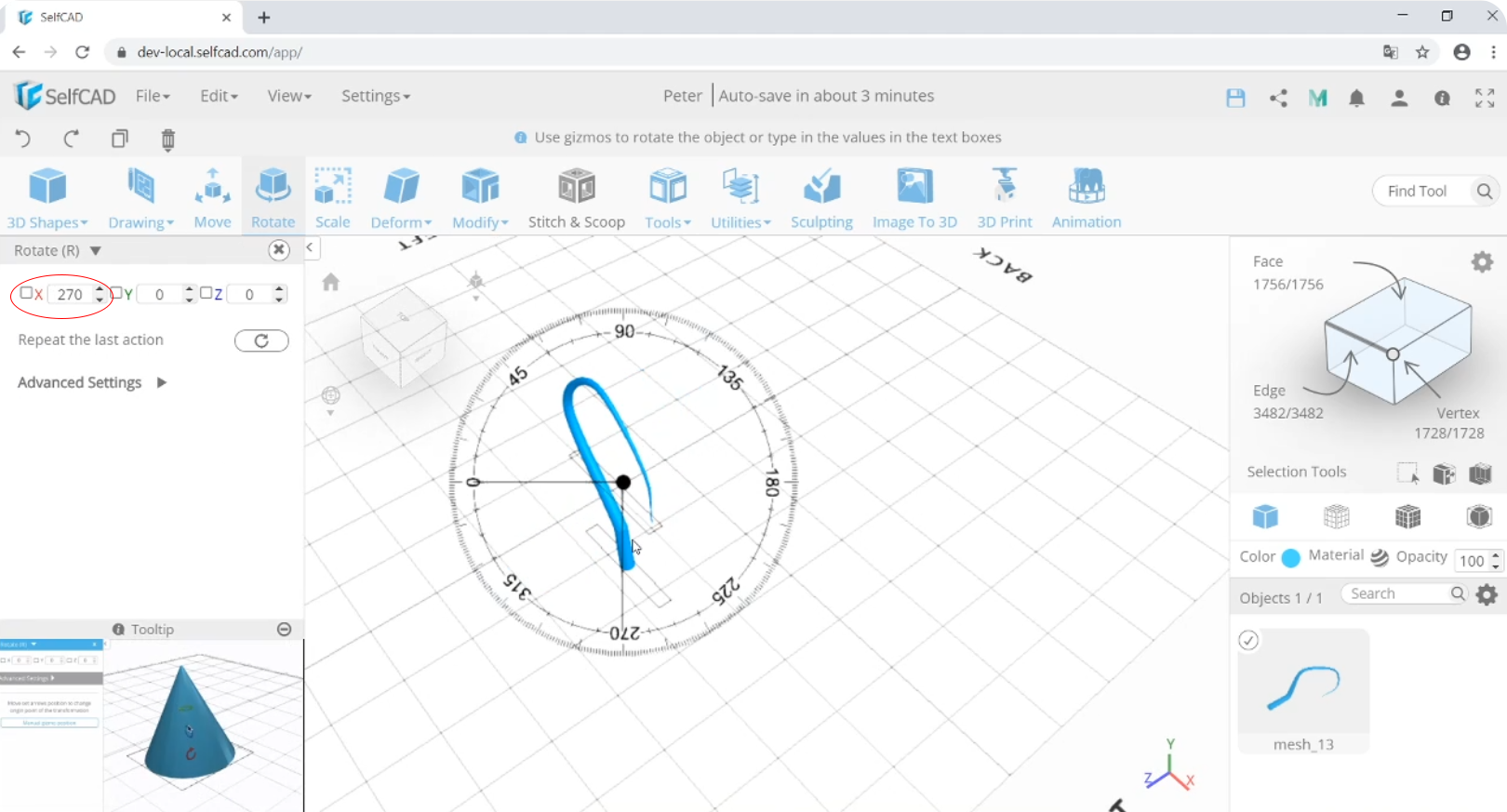1507x812 pixels.
Task: Select the Move tool
Action: pos(212,197)
